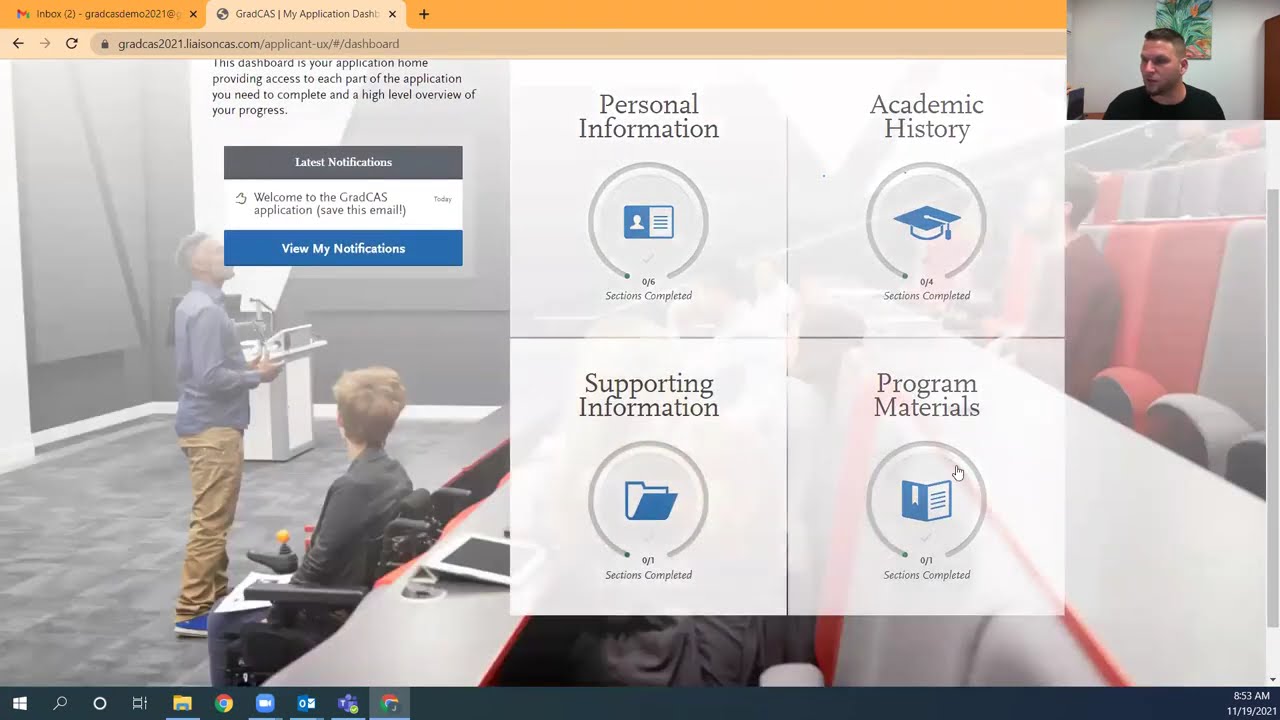Open the Academic History graduation cap icon
The height and width of the screenshot is (720, 1280).
(926, 222)
